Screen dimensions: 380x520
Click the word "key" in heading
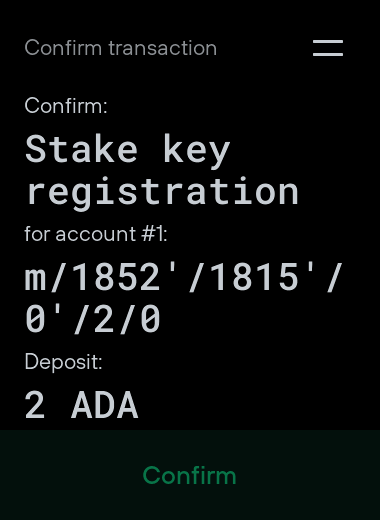click(197, 151)
